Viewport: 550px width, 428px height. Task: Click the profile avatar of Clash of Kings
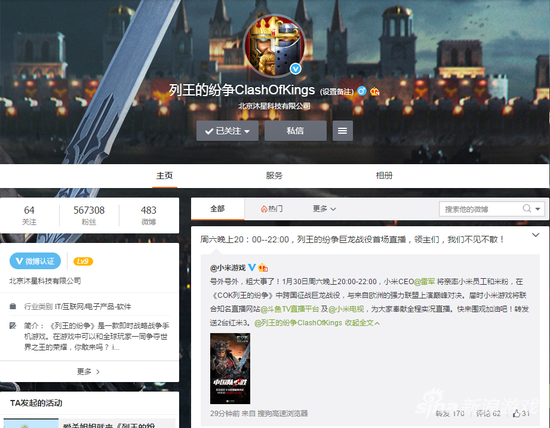tap(274, 46)
